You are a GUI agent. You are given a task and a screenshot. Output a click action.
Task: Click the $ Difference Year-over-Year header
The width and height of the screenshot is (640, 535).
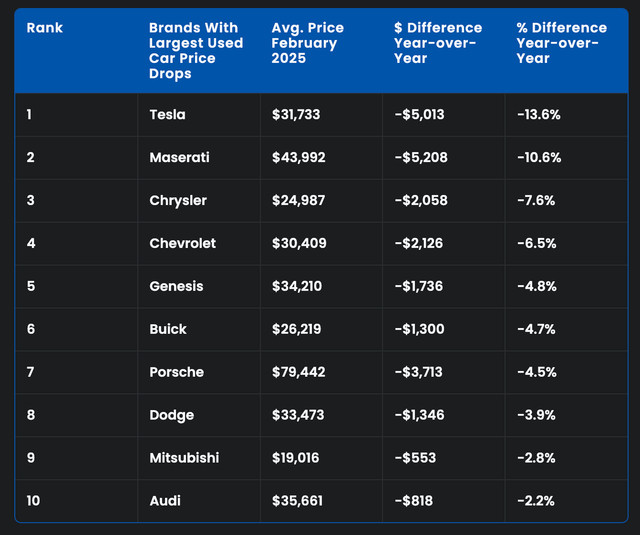click(x=437, y=43)
